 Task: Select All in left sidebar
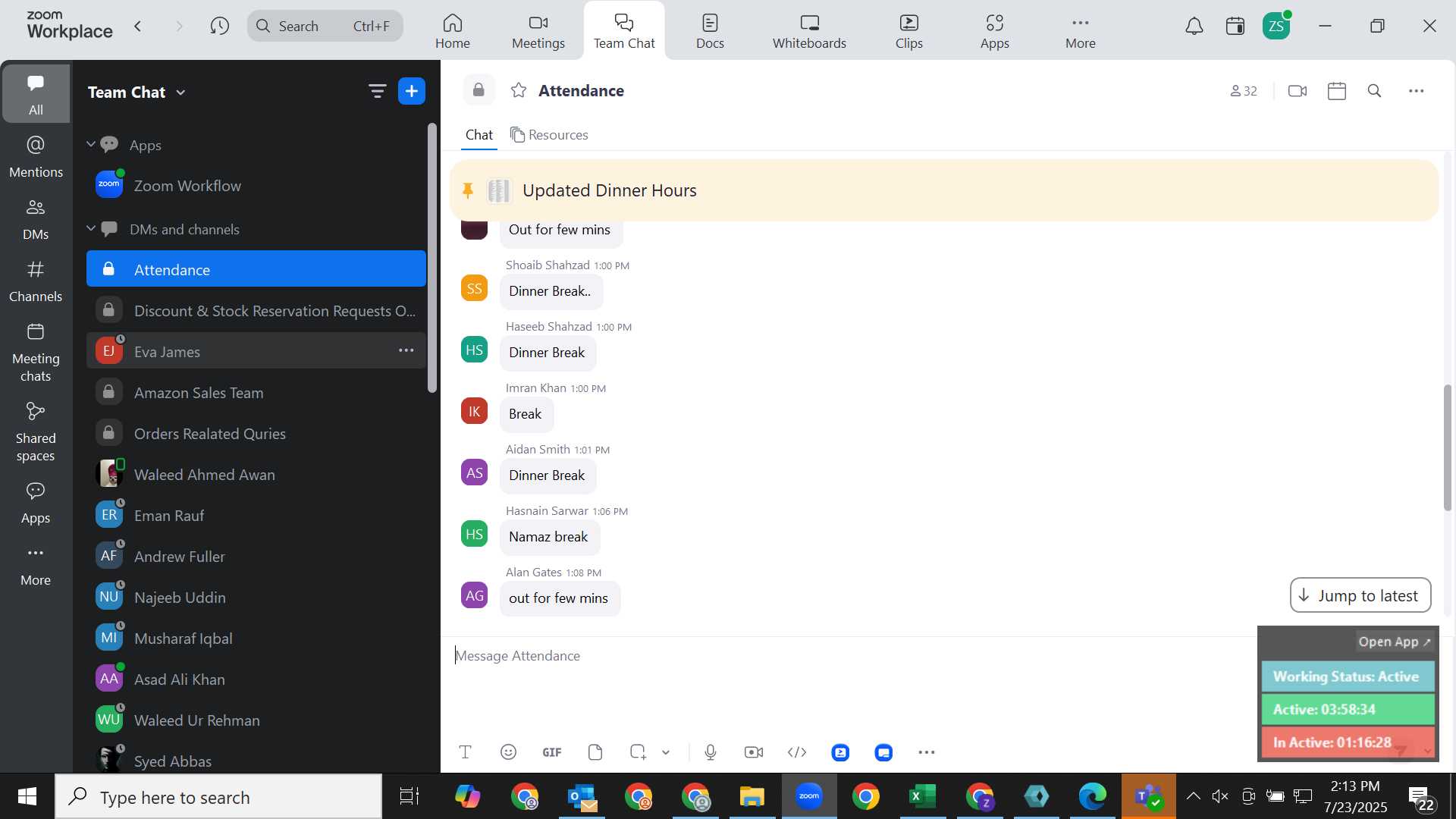pyautogui.click(x=36, y=94)
